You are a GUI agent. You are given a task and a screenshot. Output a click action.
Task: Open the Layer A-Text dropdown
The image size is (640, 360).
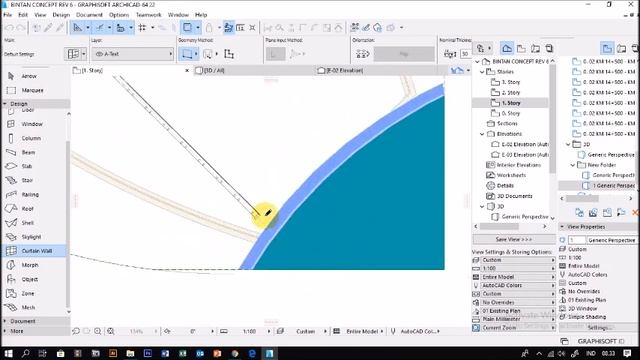click(133, 54)
